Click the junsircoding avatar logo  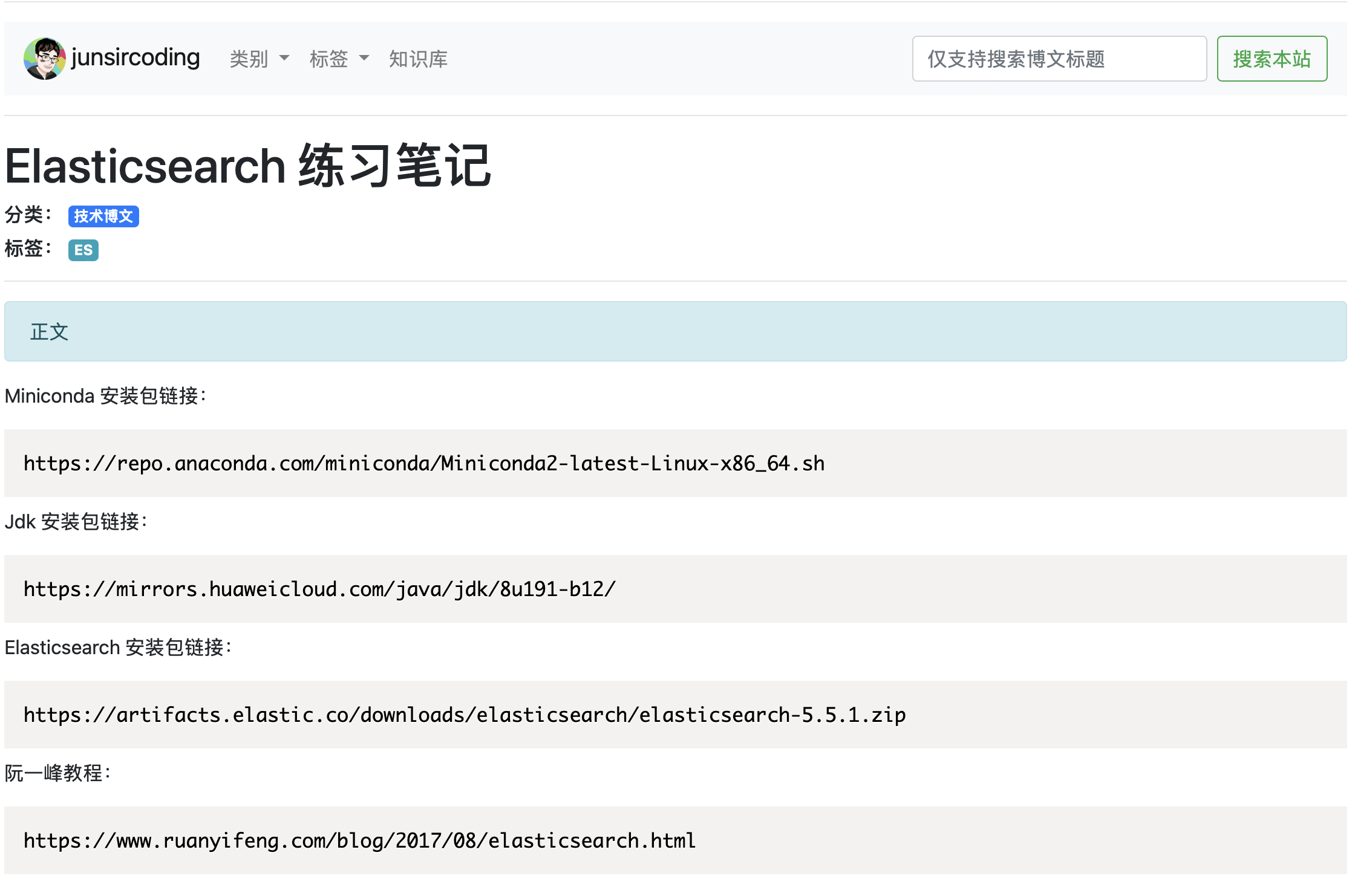44,59
